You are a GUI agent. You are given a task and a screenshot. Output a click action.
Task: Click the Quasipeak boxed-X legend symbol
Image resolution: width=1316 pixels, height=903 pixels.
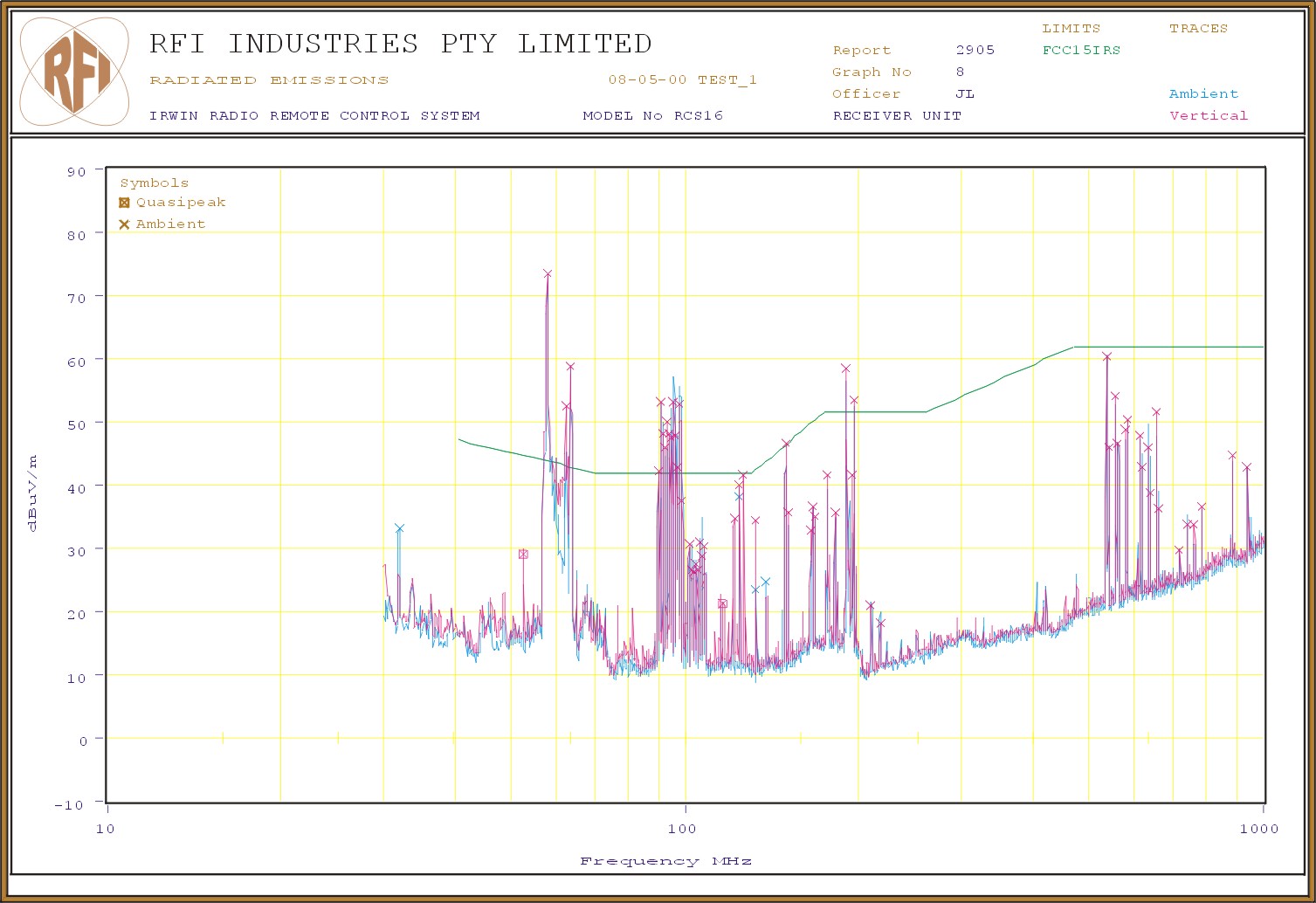click(x=124, y=203)
